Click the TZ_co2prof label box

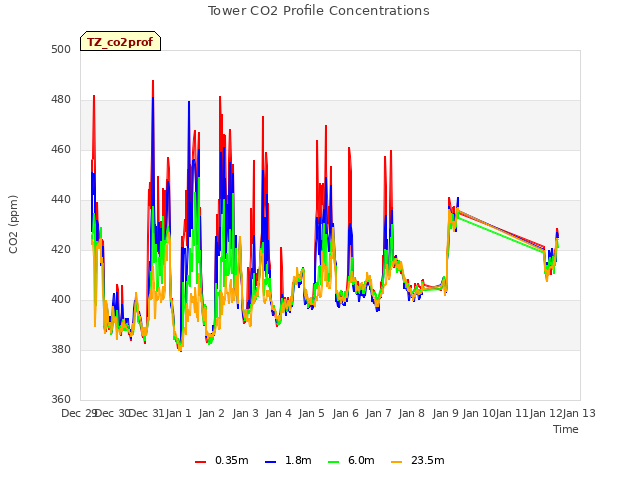pyautogui.click(x=120, y=42)
